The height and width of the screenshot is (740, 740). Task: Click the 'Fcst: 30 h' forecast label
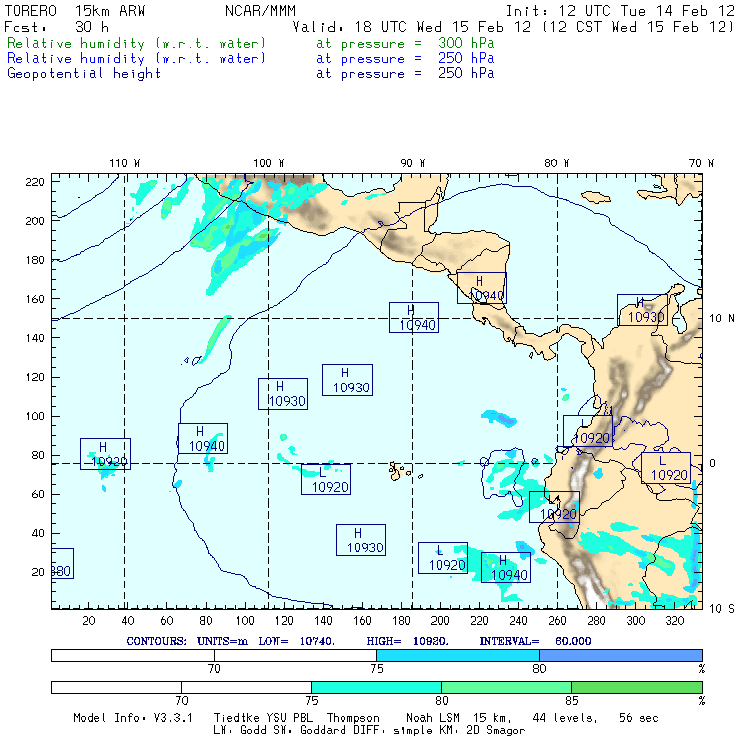pyautogui.click(x=56, y=27)
